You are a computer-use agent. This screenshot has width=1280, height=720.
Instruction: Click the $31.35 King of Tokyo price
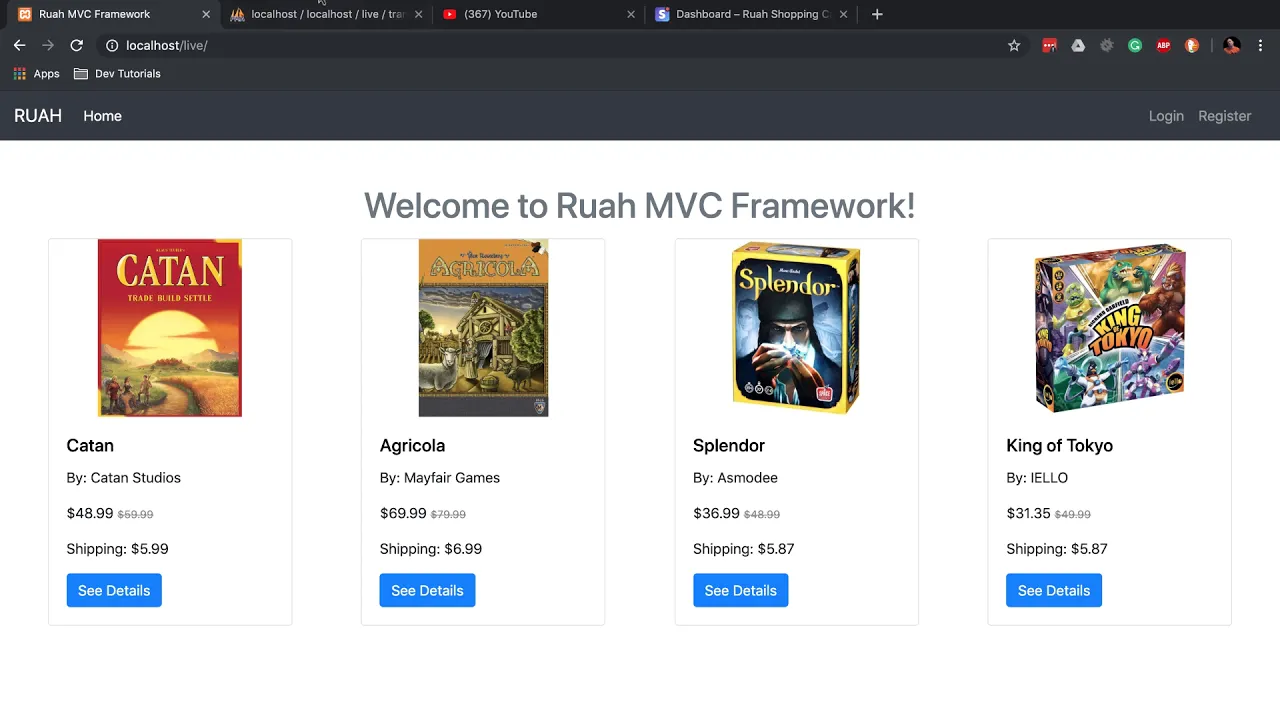point(1029,513)
